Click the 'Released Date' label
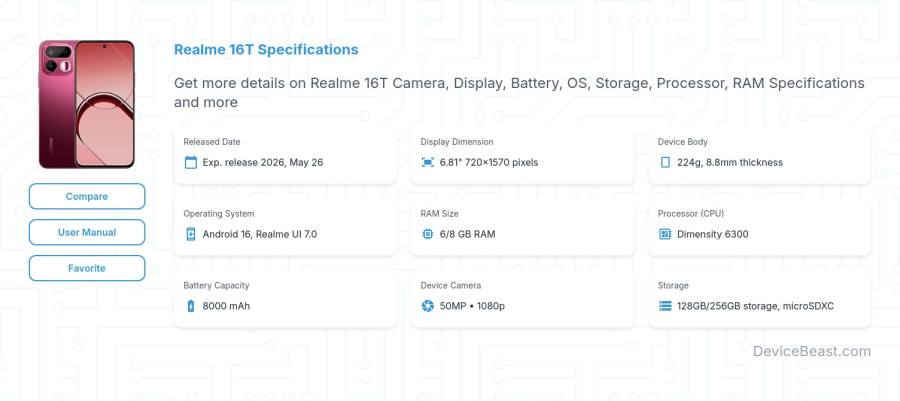900x401 pixels. (x=212, y=142)
